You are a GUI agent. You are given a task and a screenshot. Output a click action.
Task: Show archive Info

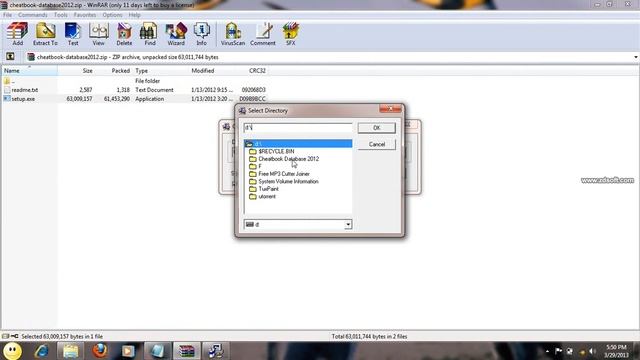201,34
